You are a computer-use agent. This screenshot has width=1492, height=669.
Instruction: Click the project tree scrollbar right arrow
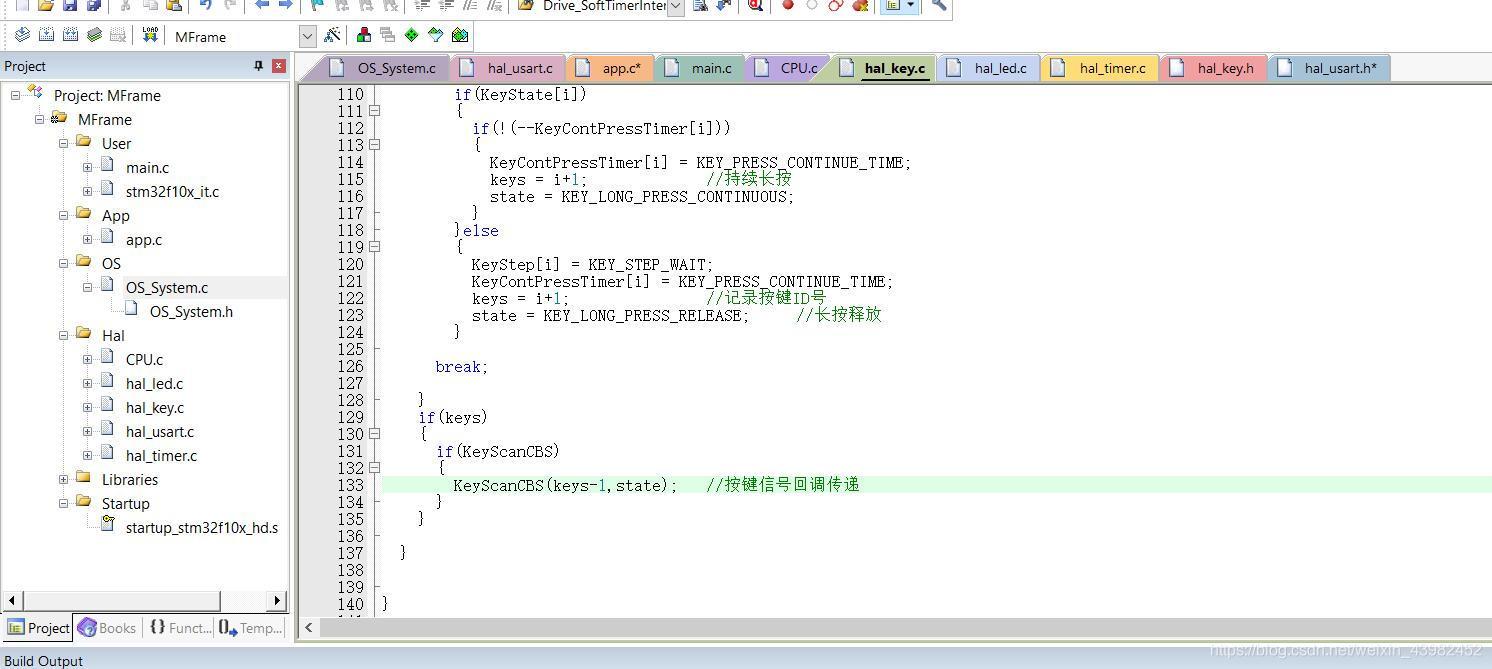click(277, 601)
